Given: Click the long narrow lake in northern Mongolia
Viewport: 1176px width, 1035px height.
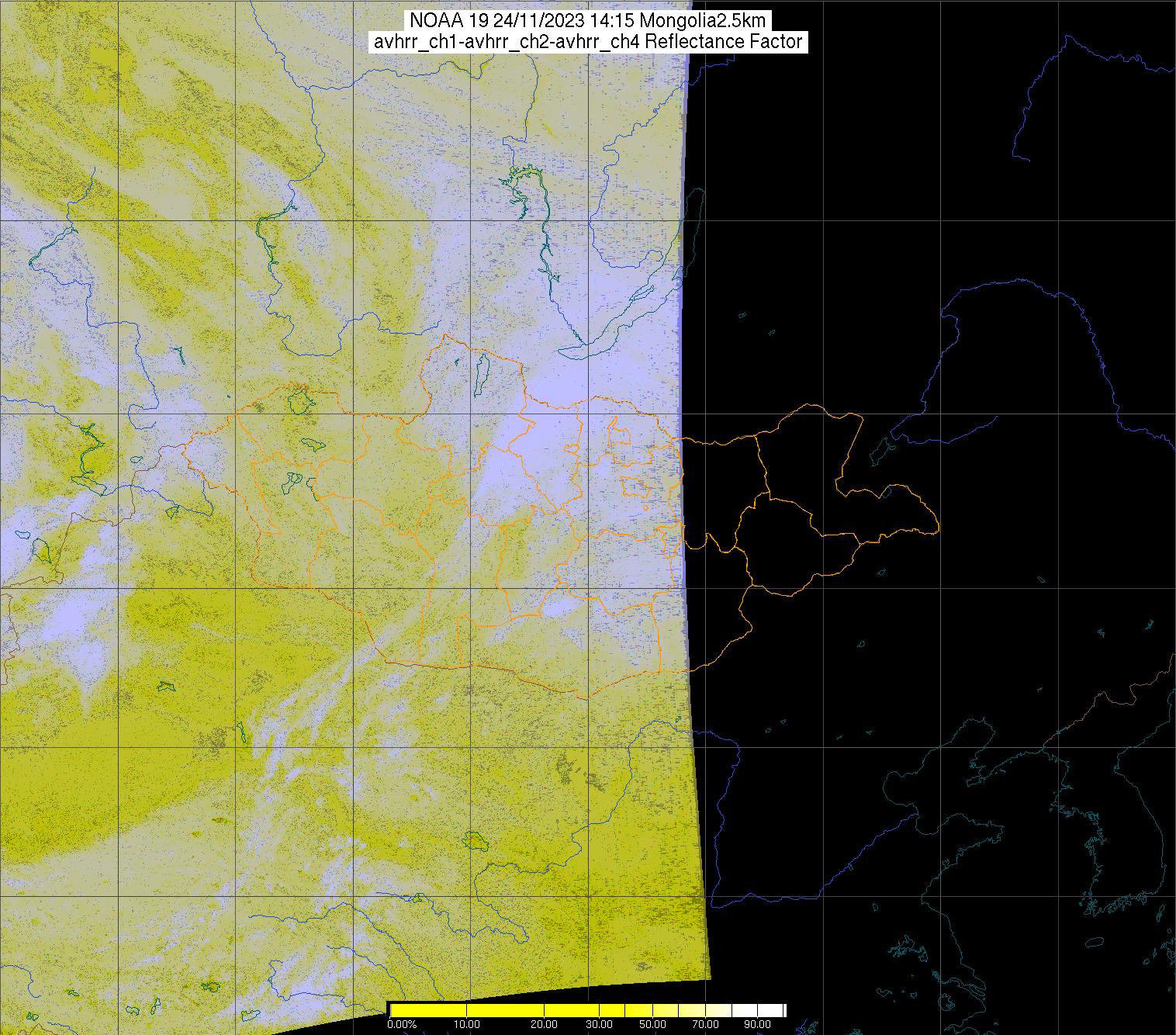Looking at the screenshot, I should pyautogui.click(x=480, y=371).
